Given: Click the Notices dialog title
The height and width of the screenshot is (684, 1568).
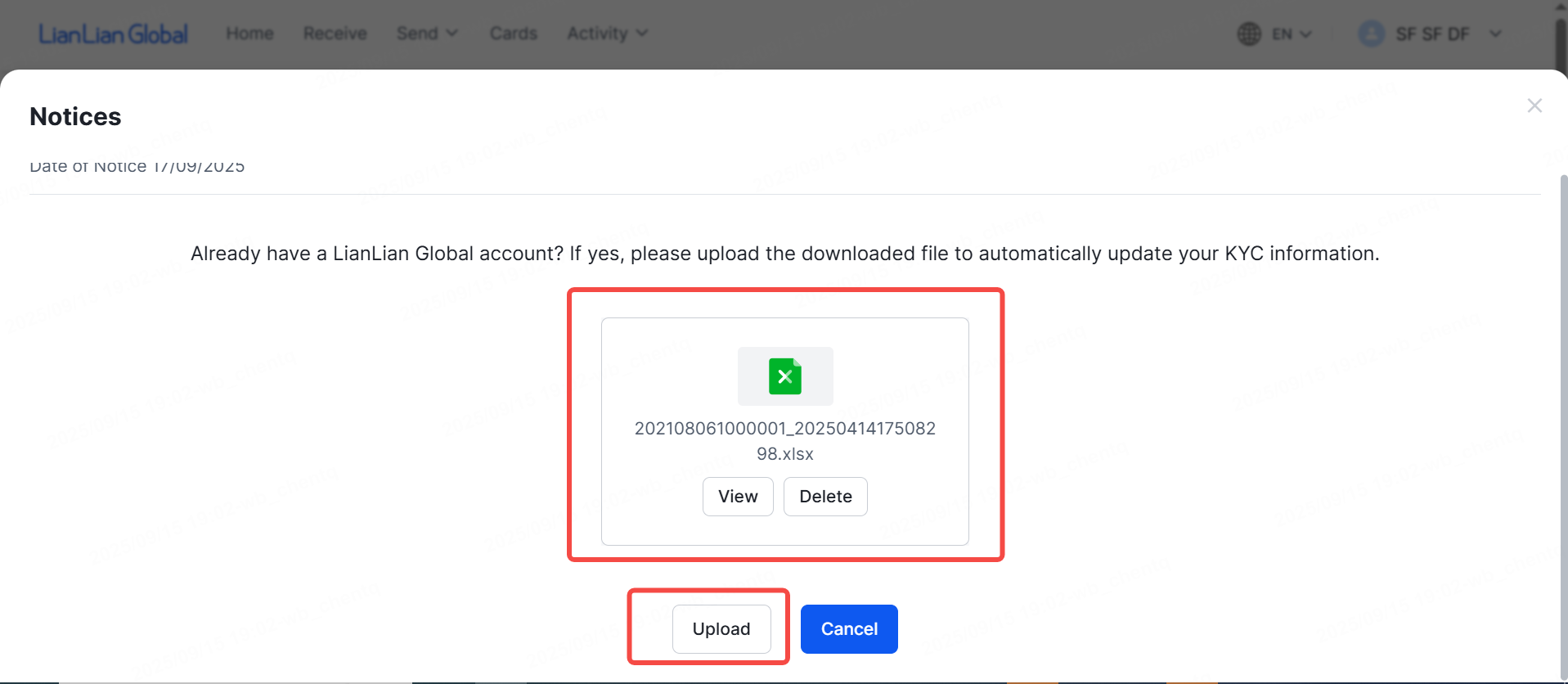Looking at the screenshot, I should (x=75, y=117).
